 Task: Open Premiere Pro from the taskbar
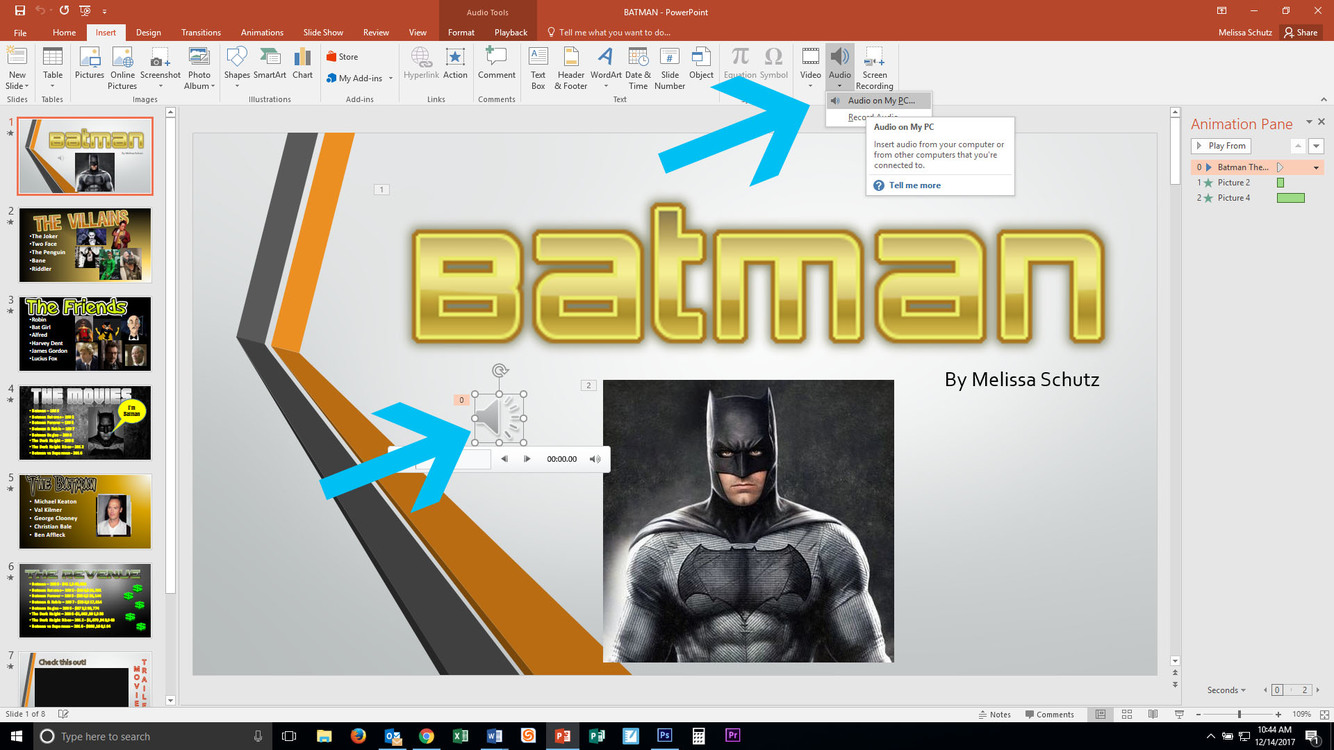pos(733,736)
